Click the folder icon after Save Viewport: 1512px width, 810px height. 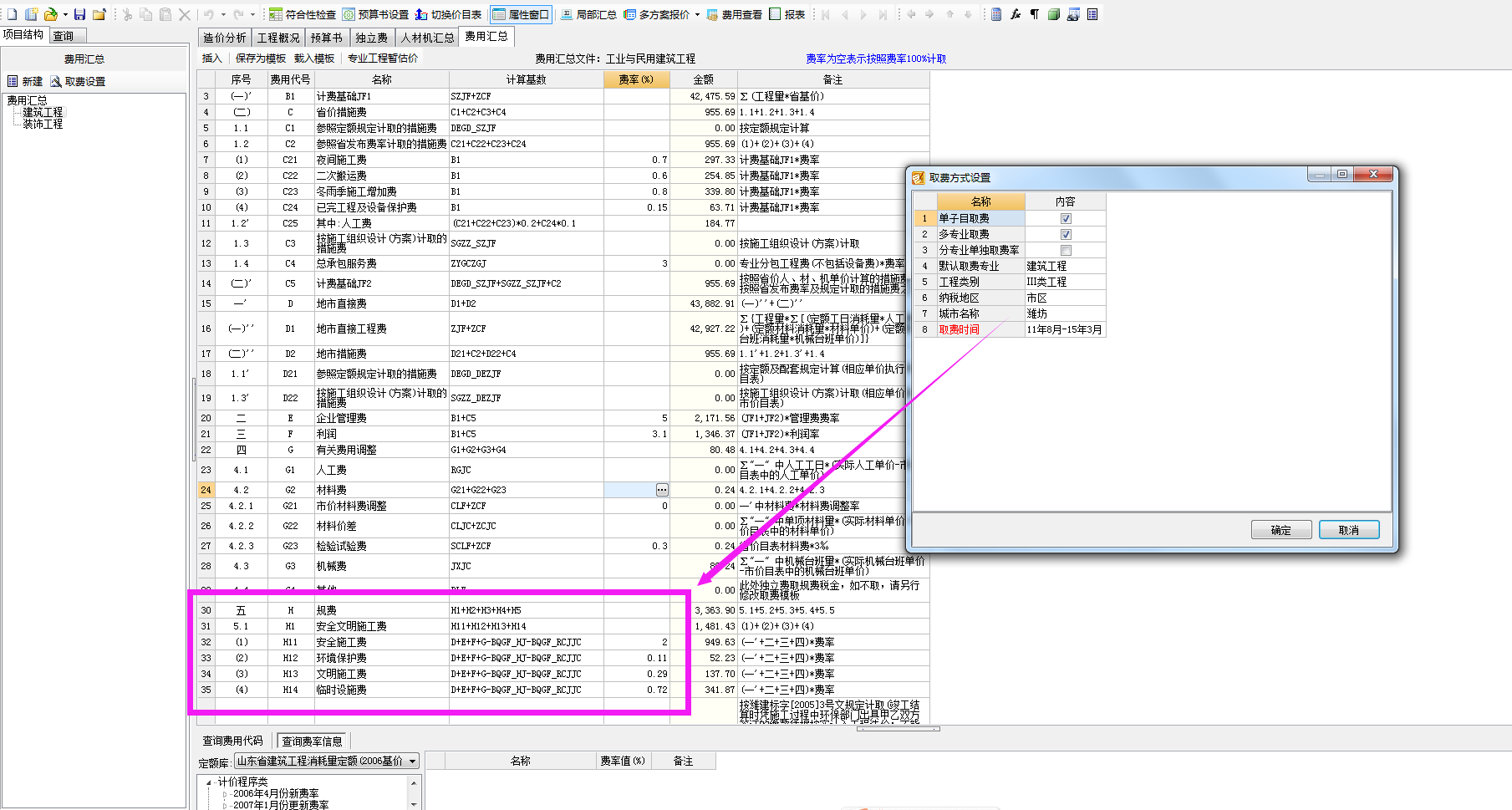99,14
